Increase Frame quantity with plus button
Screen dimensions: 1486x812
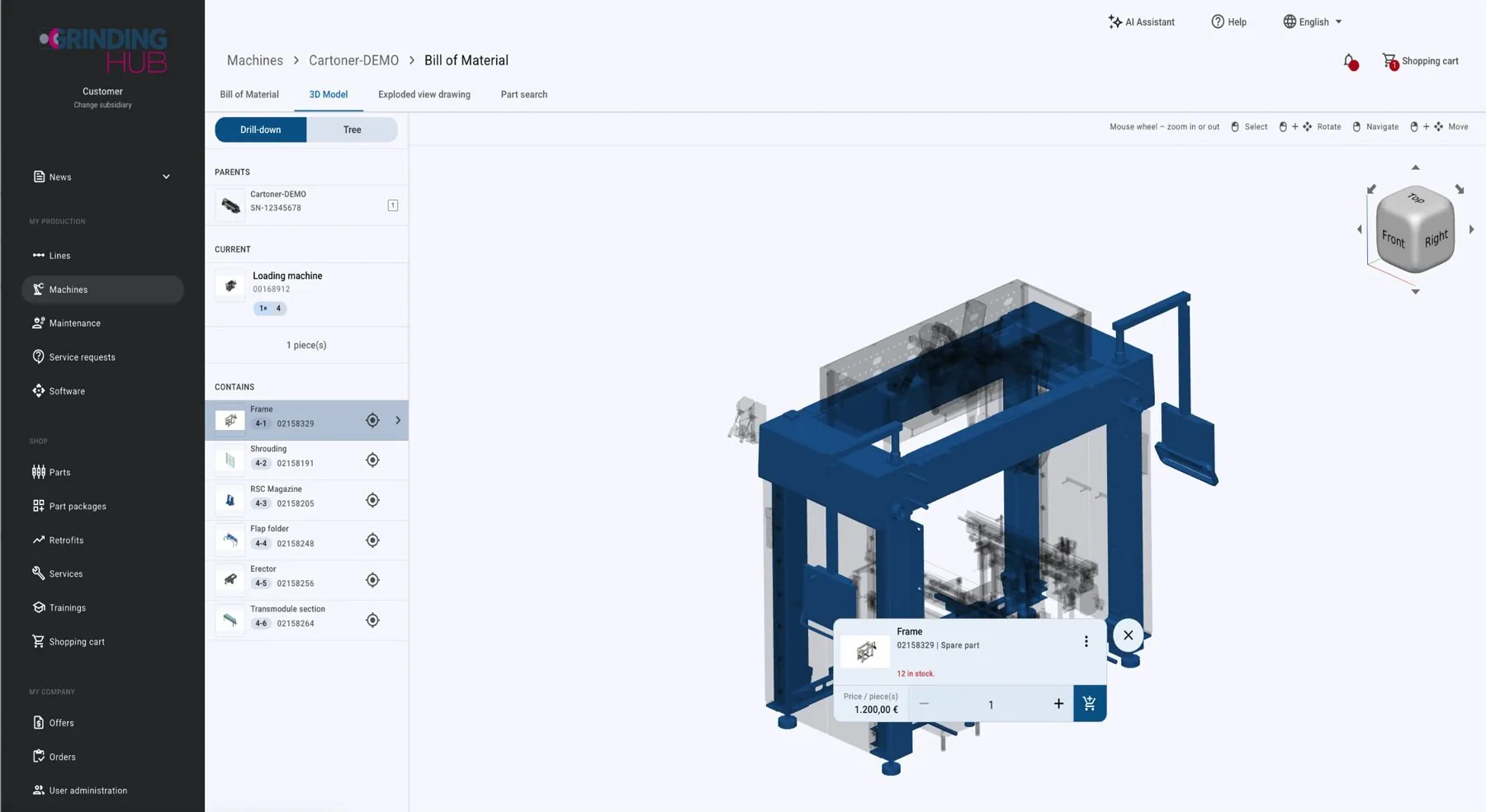click(x=1058, y=704)
